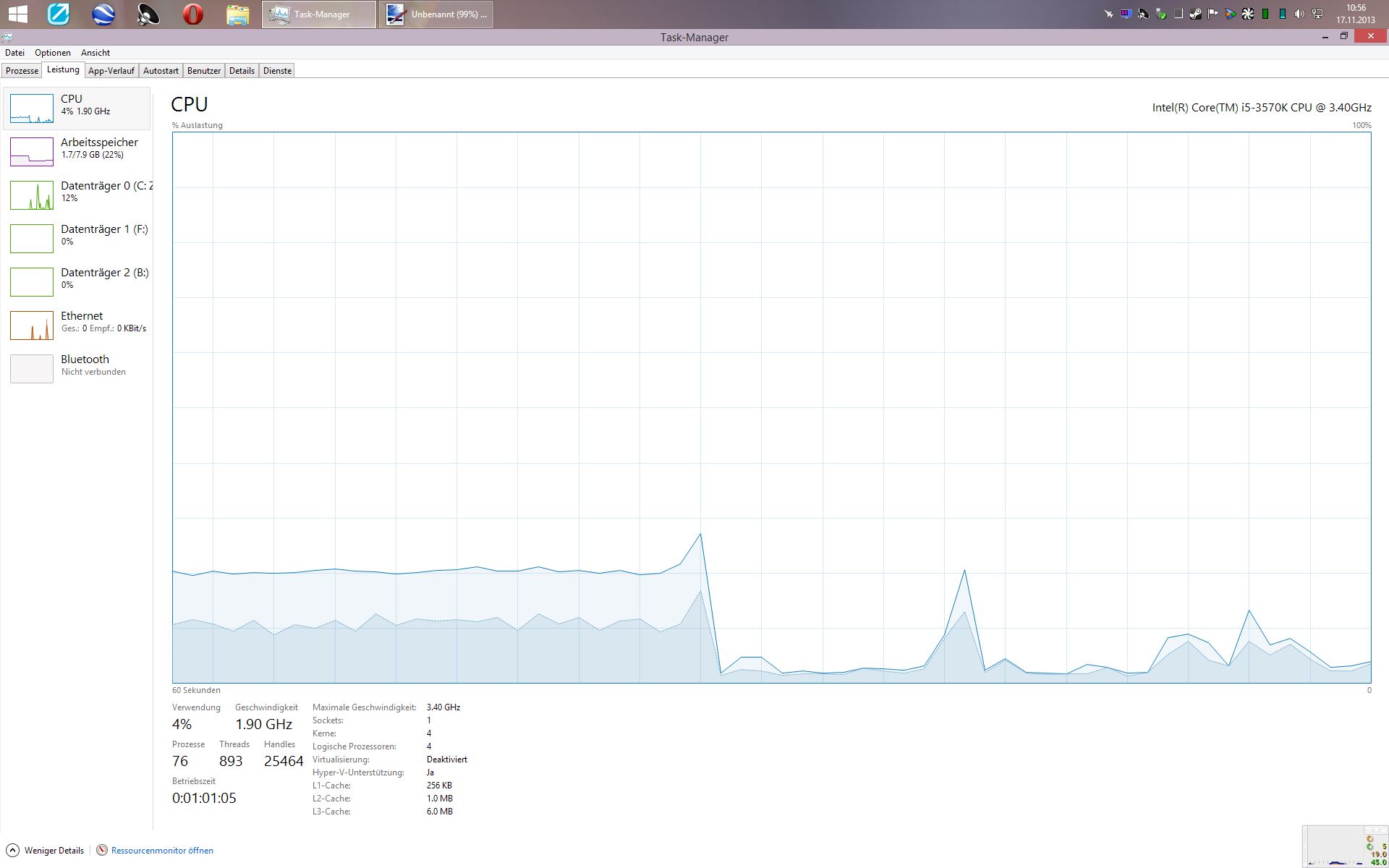Select the Bluetooth adapter entry
The height and width of the screenshot is (868, 1389).
click(32, 369)
